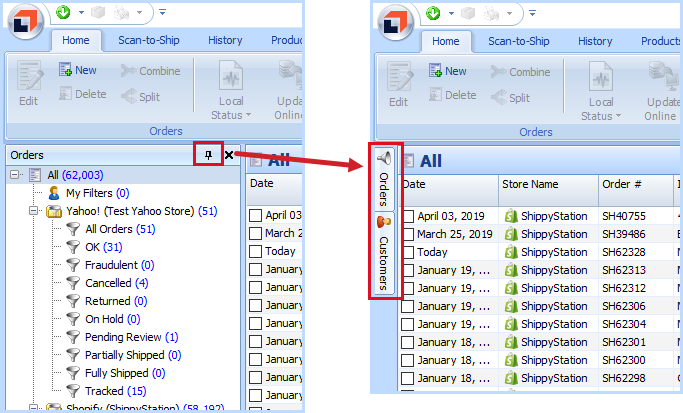Viewport: 683px width, 413px height.
Task: Select the On Hold (0) filter
Action: 103,319
